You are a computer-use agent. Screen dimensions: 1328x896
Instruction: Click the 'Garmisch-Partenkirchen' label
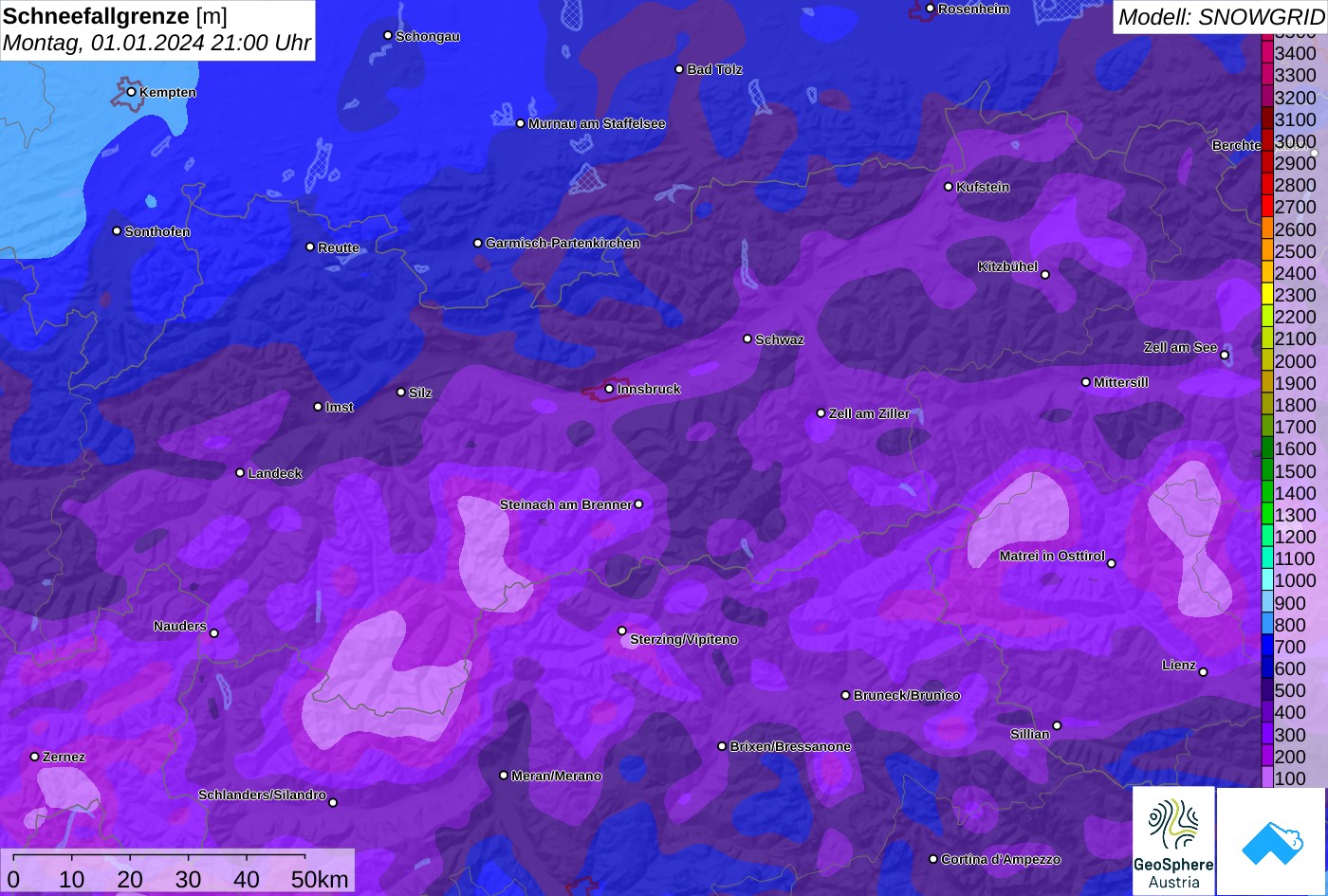click(563, 244)
